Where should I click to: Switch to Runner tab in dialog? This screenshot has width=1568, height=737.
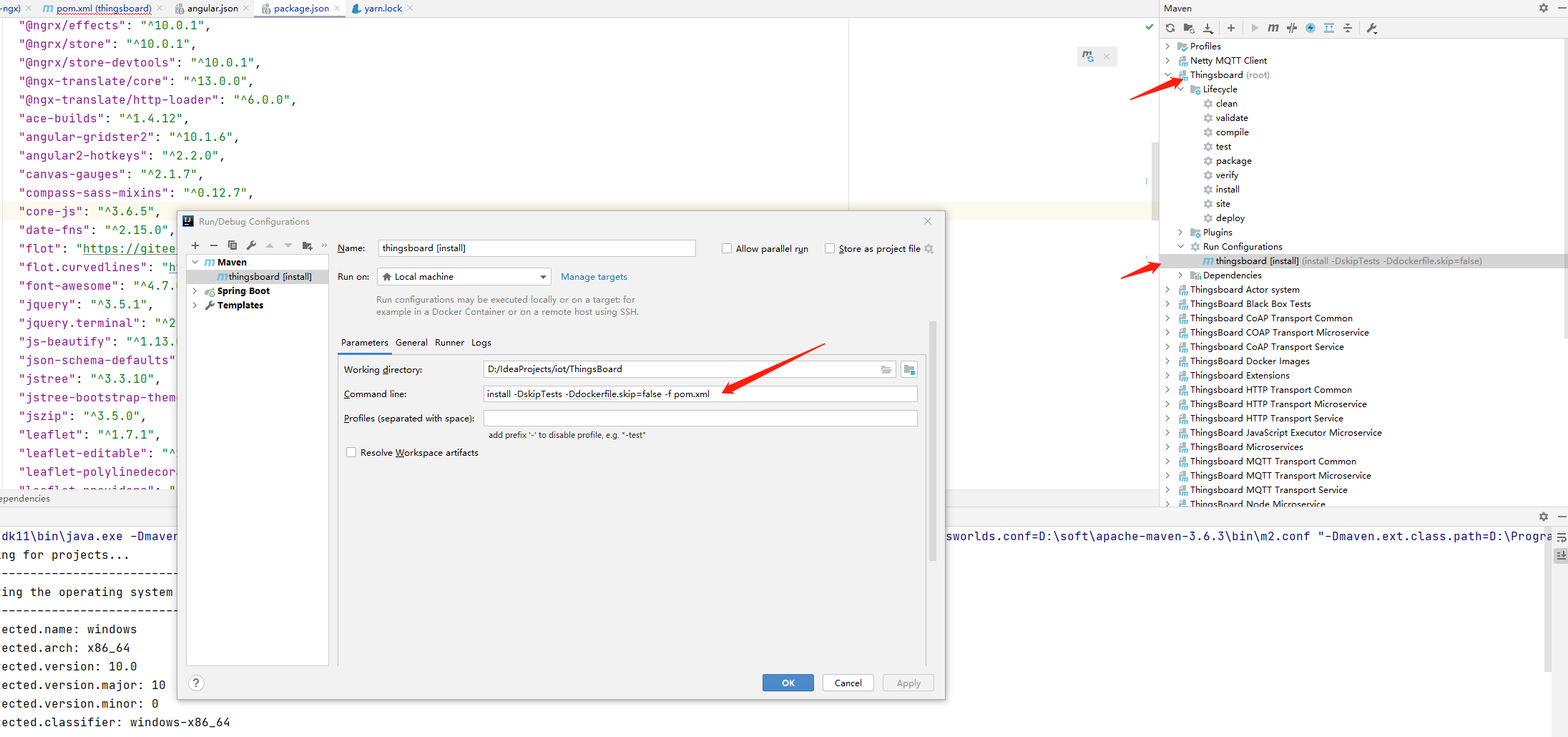point(449,343)
